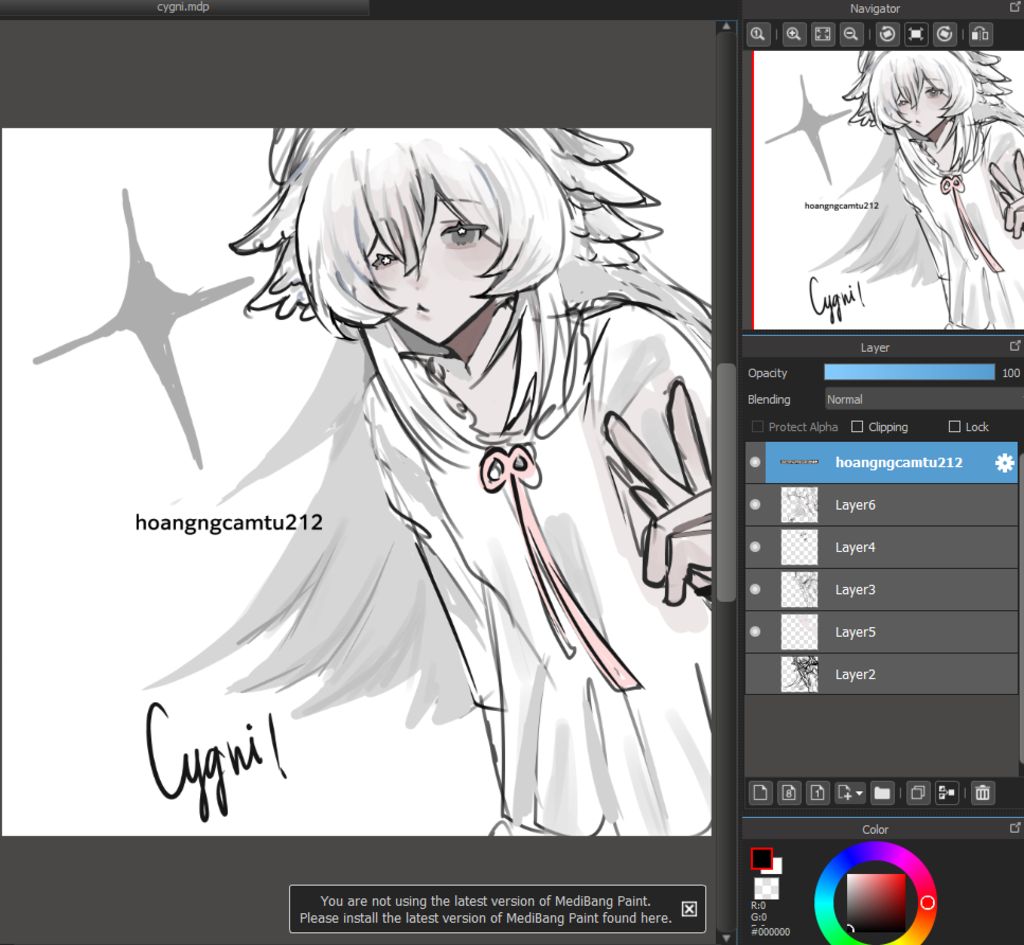Hide Layer3 visibility dot
The height and width of the screenshot is (945, 1024).
(x=755, y=589)
